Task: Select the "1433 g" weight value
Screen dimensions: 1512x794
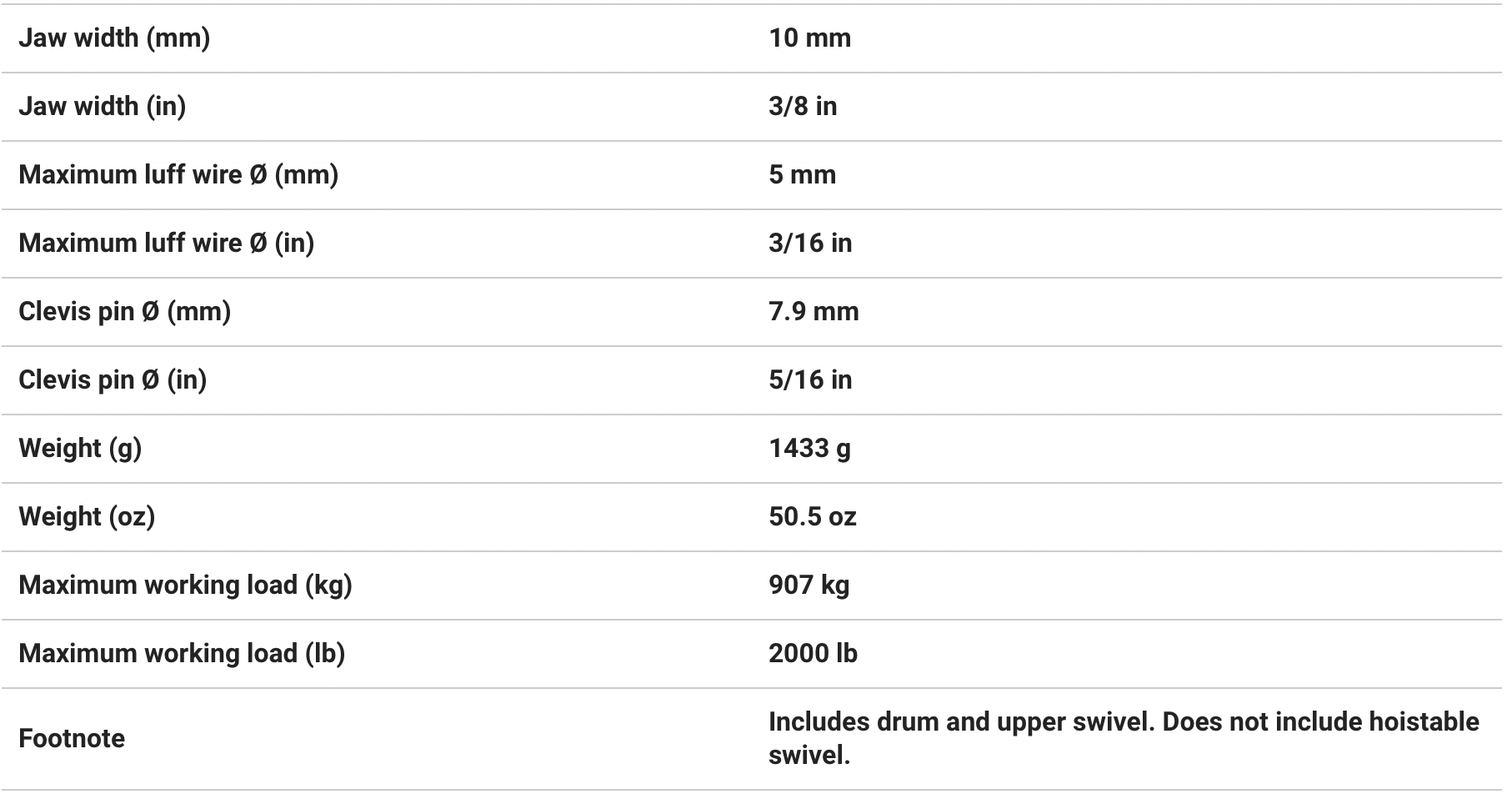Action: [809, 449]
